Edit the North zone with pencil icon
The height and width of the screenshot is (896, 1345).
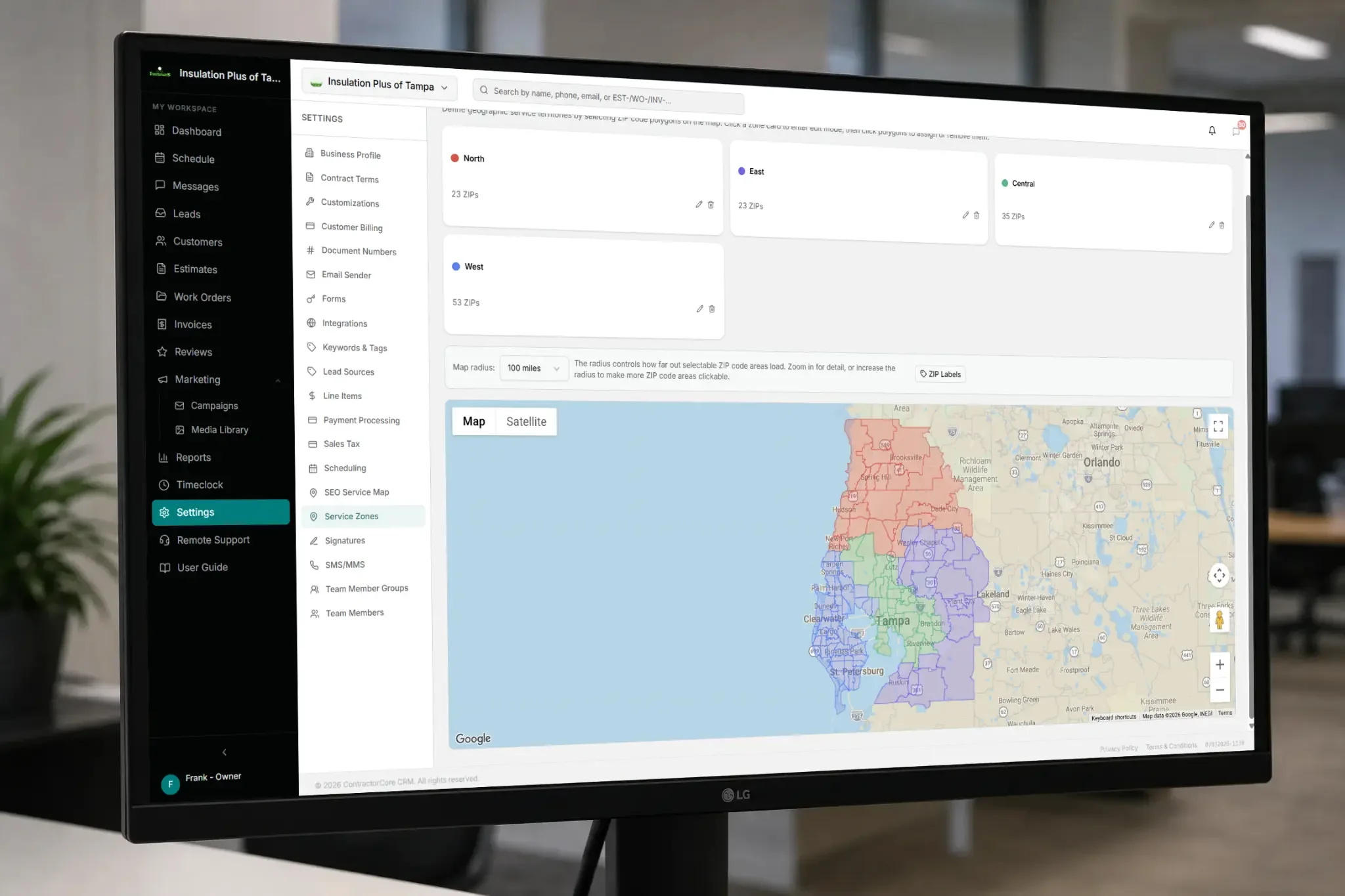[x=699, y=204]
